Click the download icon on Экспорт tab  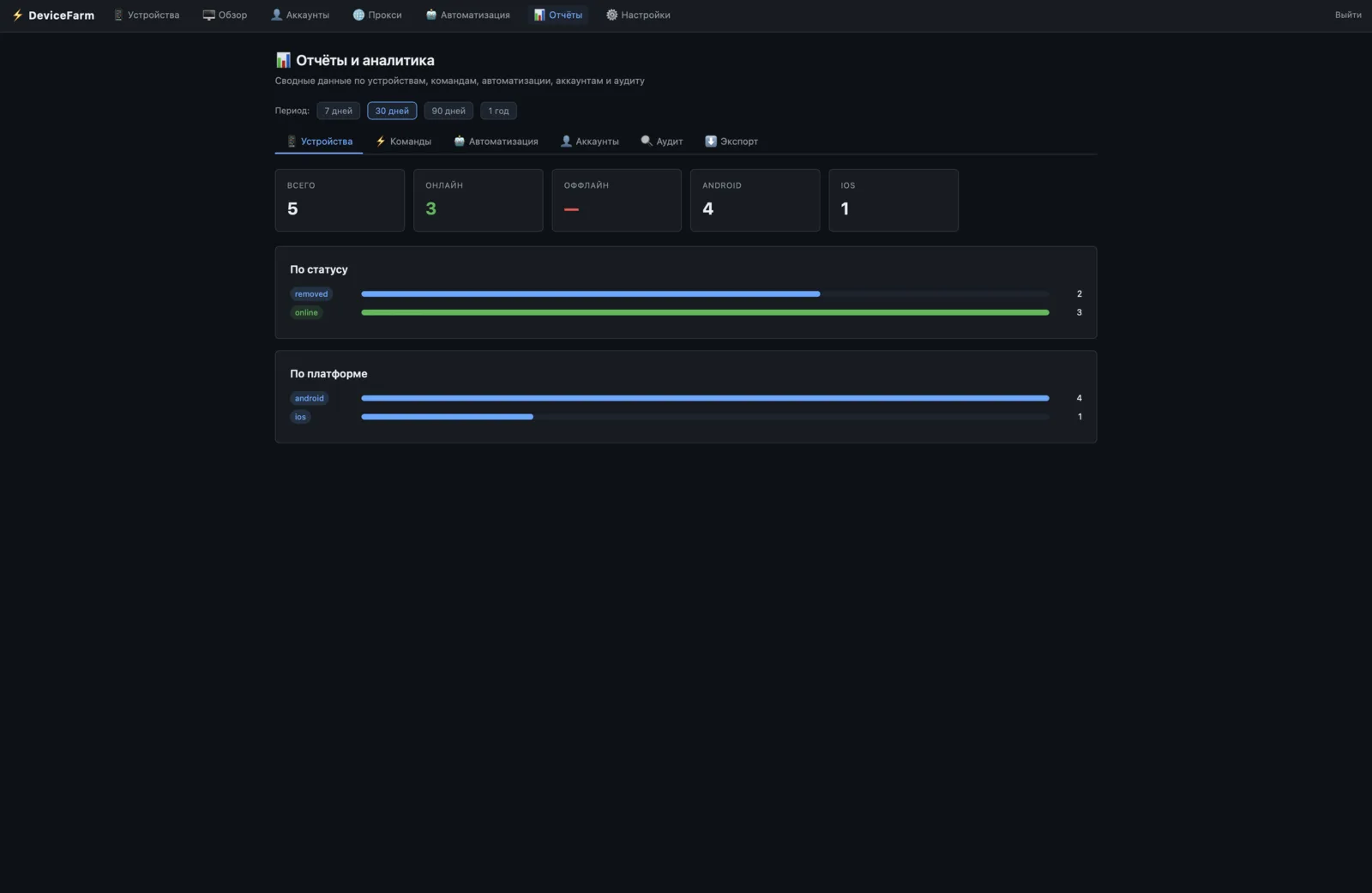(x=711, y=141)
